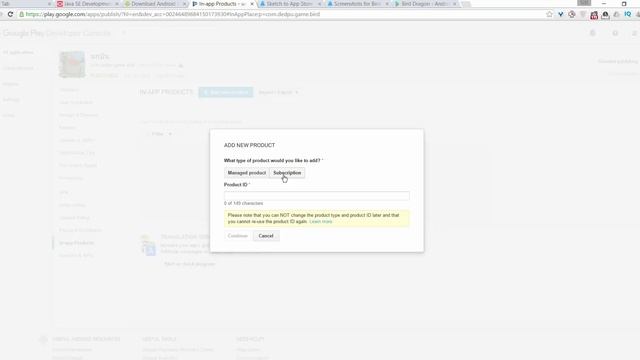Close the Sketch to App Store tab
The width and height of the screenshot is (640, 360).
click(319, 4)
